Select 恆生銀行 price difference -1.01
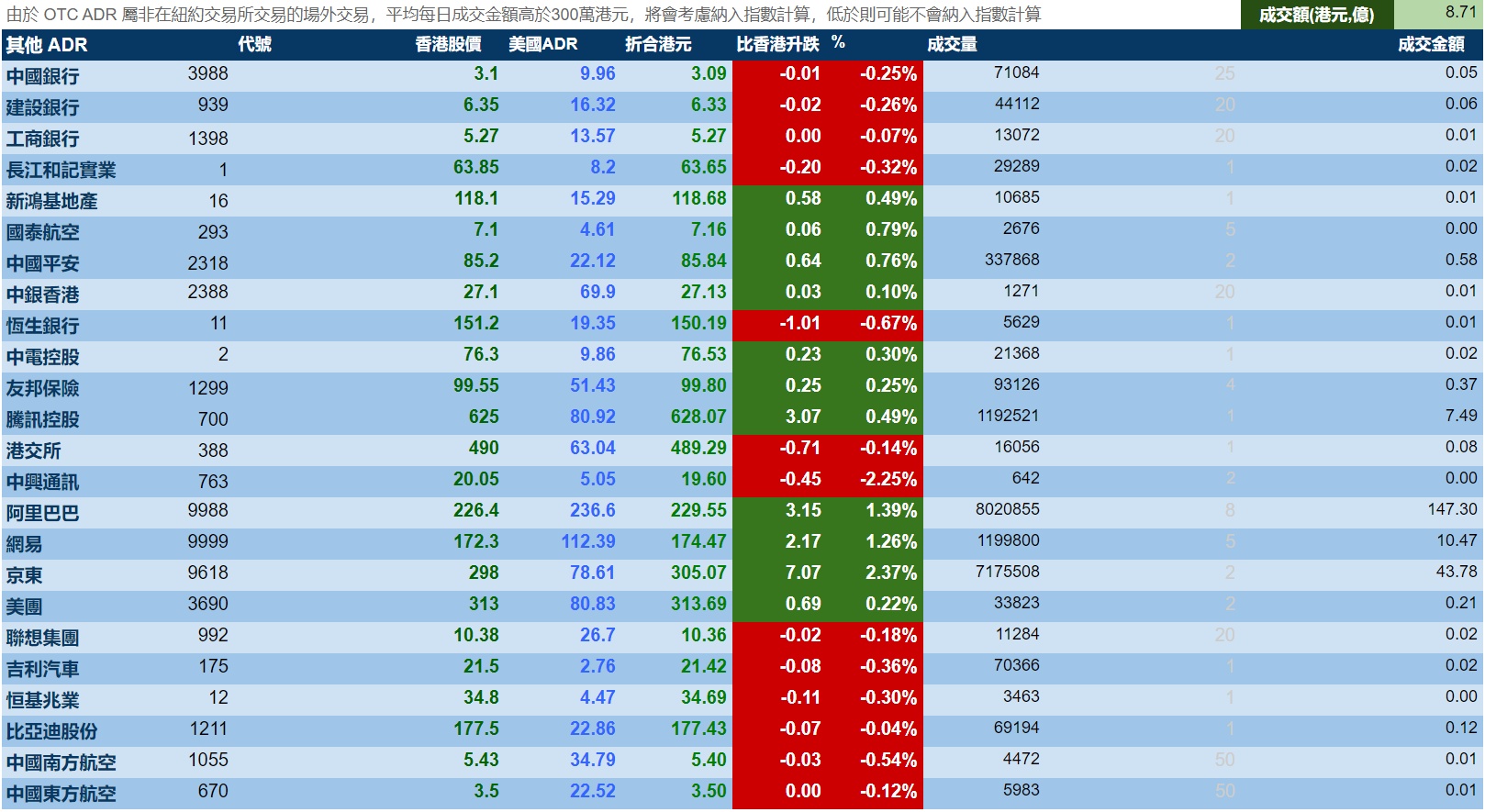 point(799,323)
